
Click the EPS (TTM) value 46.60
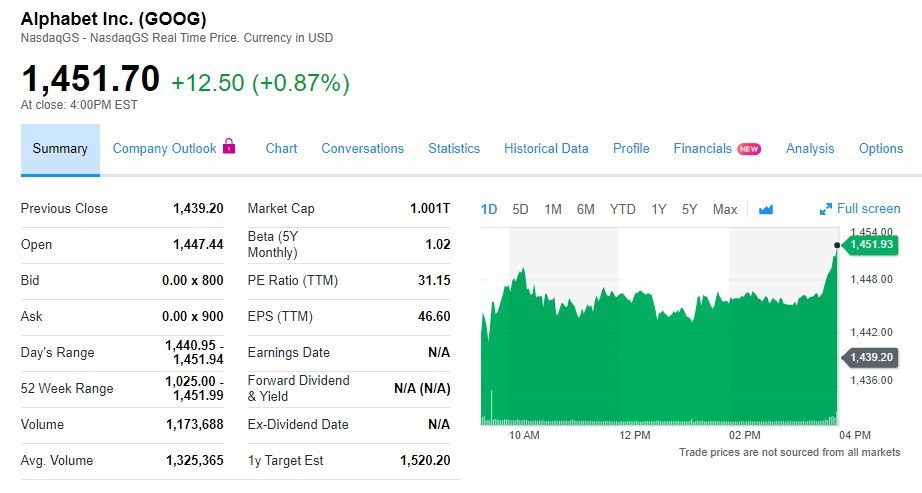pos(434,317)
